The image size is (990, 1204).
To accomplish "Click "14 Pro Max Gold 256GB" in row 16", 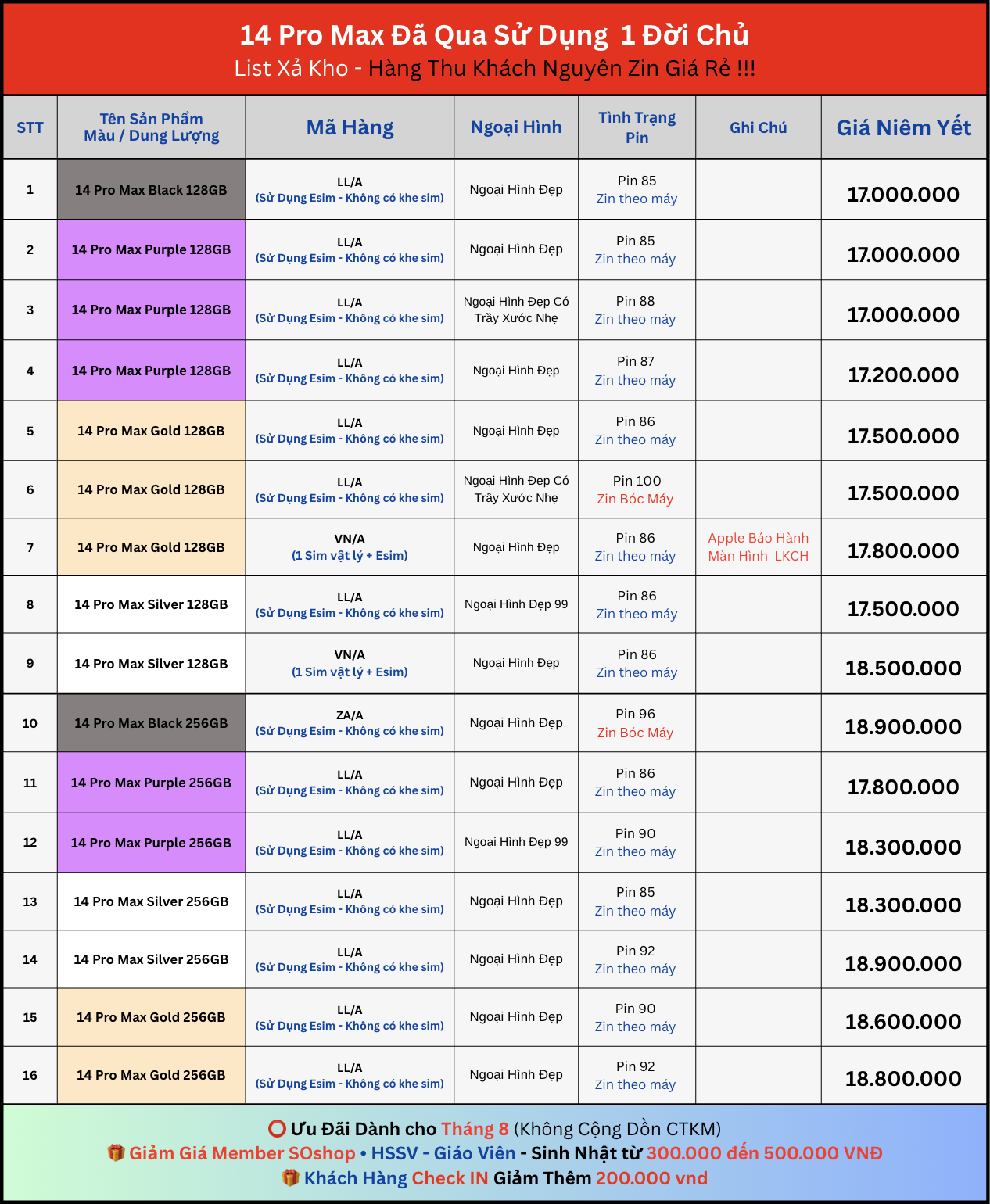I will (151, 1075).
